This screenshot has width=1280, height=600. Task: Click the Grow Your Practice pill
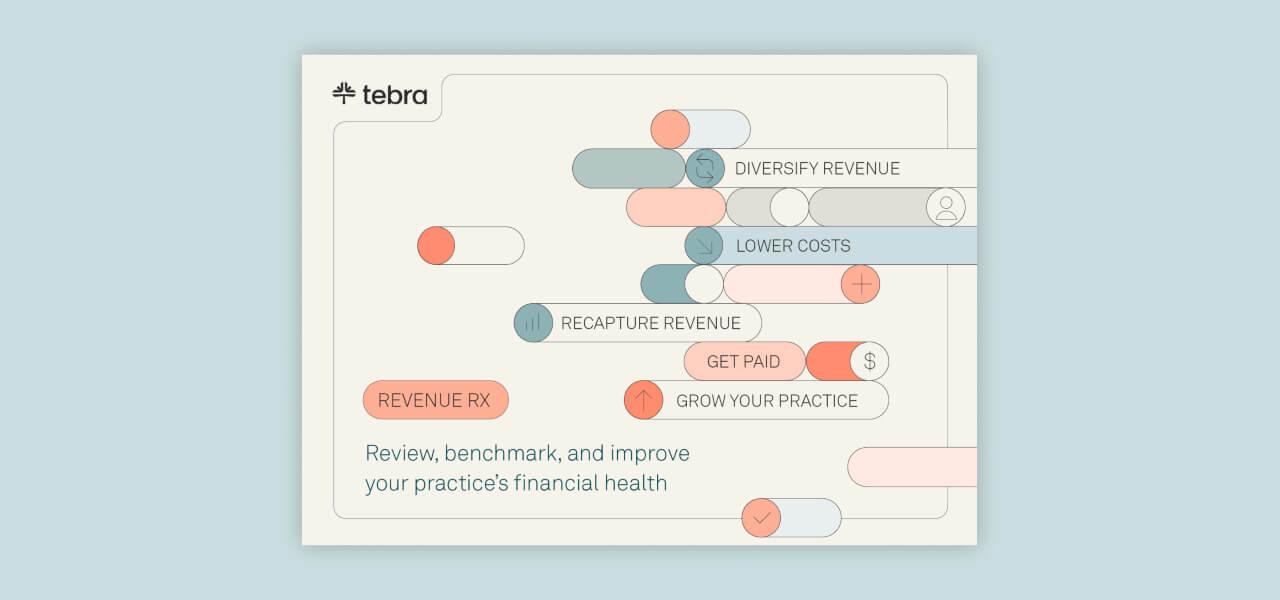tap(767, 400)
